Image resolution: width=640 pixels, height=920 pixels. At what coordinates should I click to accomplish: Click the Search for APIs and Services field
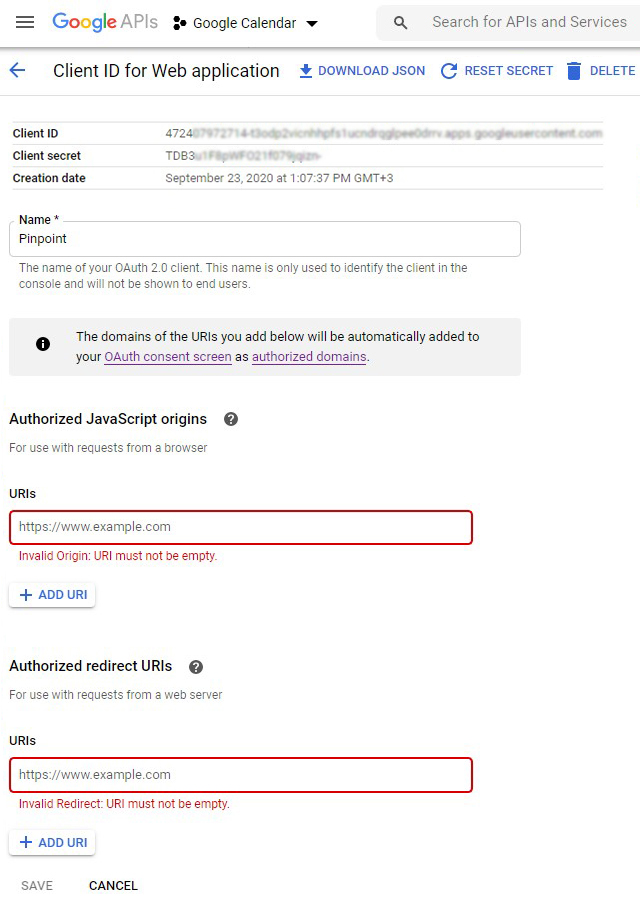pyautogui.click(x=529, y=22)
